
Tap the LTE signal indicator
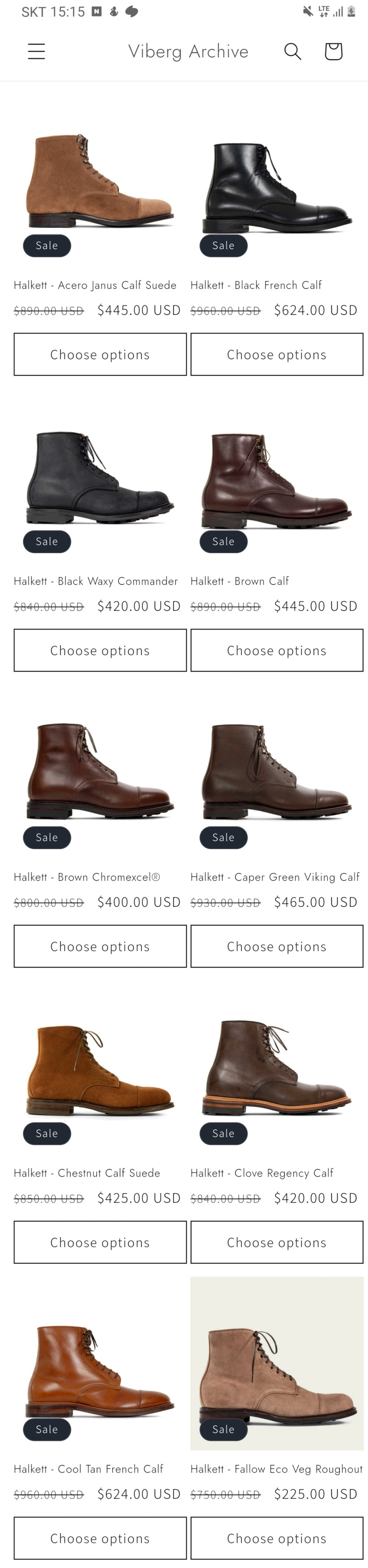tap(324, 11)
